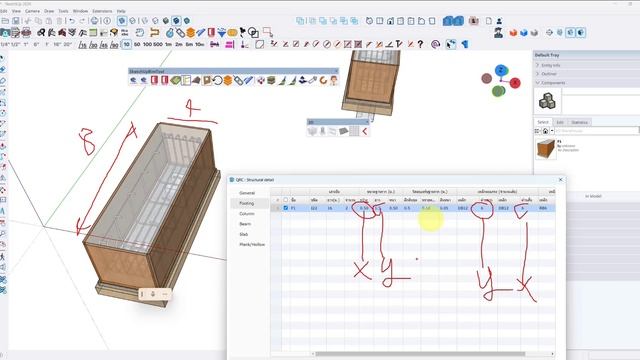Click the graduate instructor icon
The height and width of the screenshot is (360, 640).
coord(498,32)
